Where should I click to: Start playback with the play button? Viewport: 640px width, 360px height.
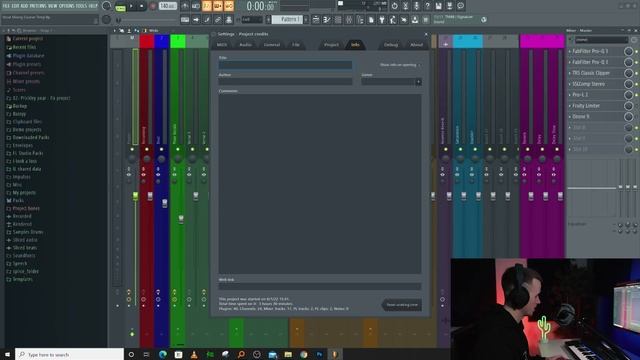click(x=131, y=6)
